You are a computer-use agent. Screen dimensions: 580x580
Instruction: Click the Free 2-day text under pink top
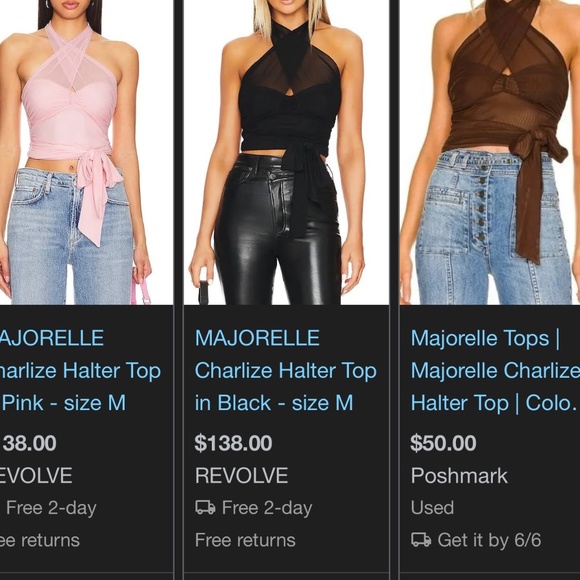(51, 508)
